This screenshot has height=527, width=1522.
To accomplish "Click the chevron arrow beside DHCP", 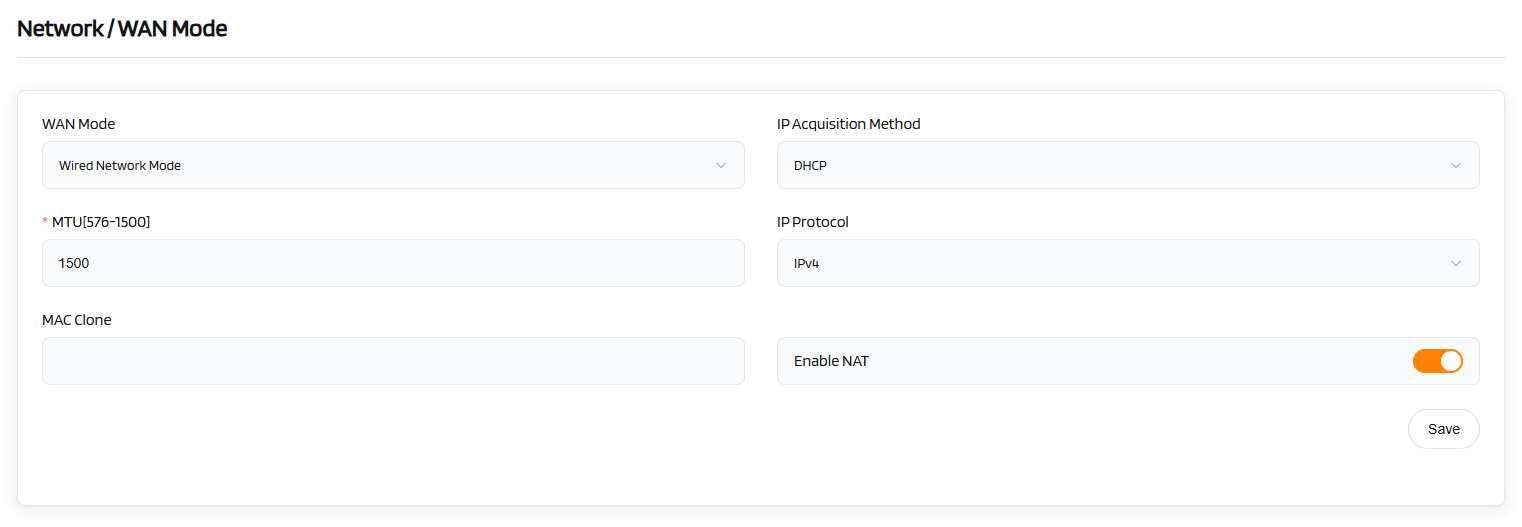I will pos(1456,165).
